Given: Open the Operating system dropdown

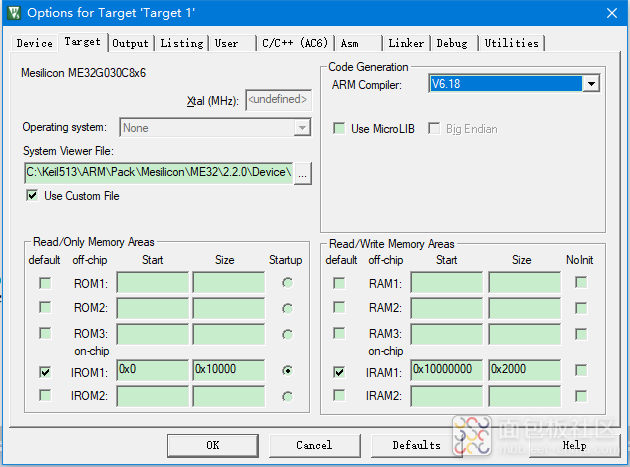Looking at the screenshot, I should tap(215, 128).
